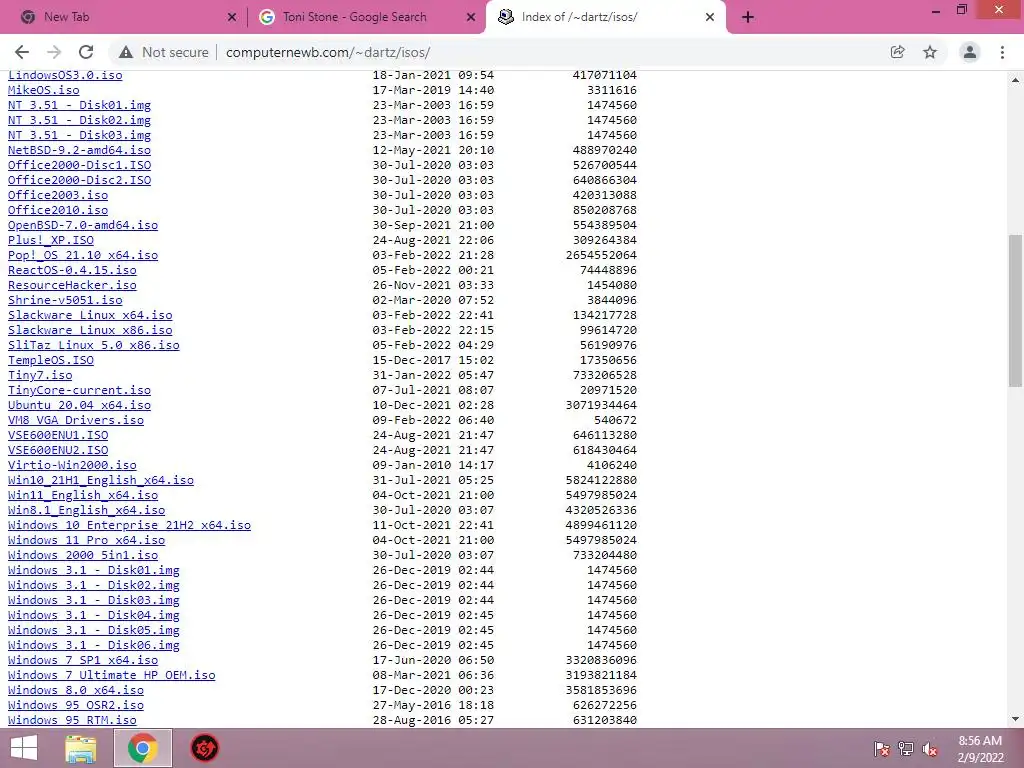The image size is (1024, 768).
Task: Open the NetBSD-9.2-amd64.iso link
Action: 79,150
